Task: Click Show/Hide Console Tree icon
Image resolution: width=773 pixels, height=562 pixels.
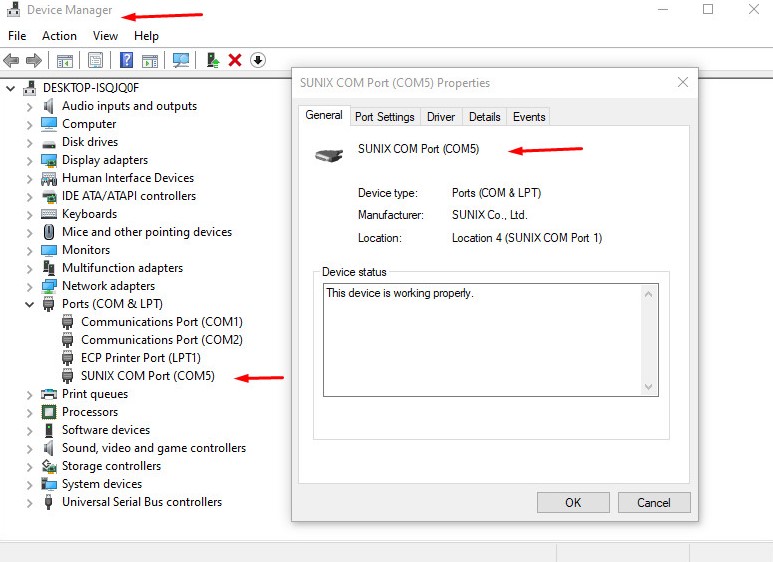Action: [x=65, y=60]
